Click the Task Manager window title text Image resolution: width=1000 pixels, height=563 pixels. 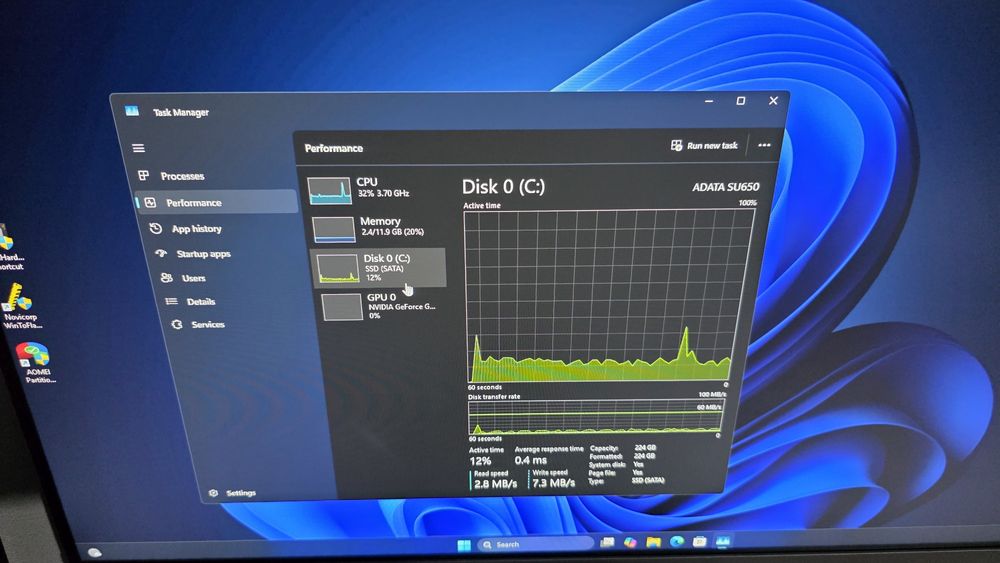[180, 112]
